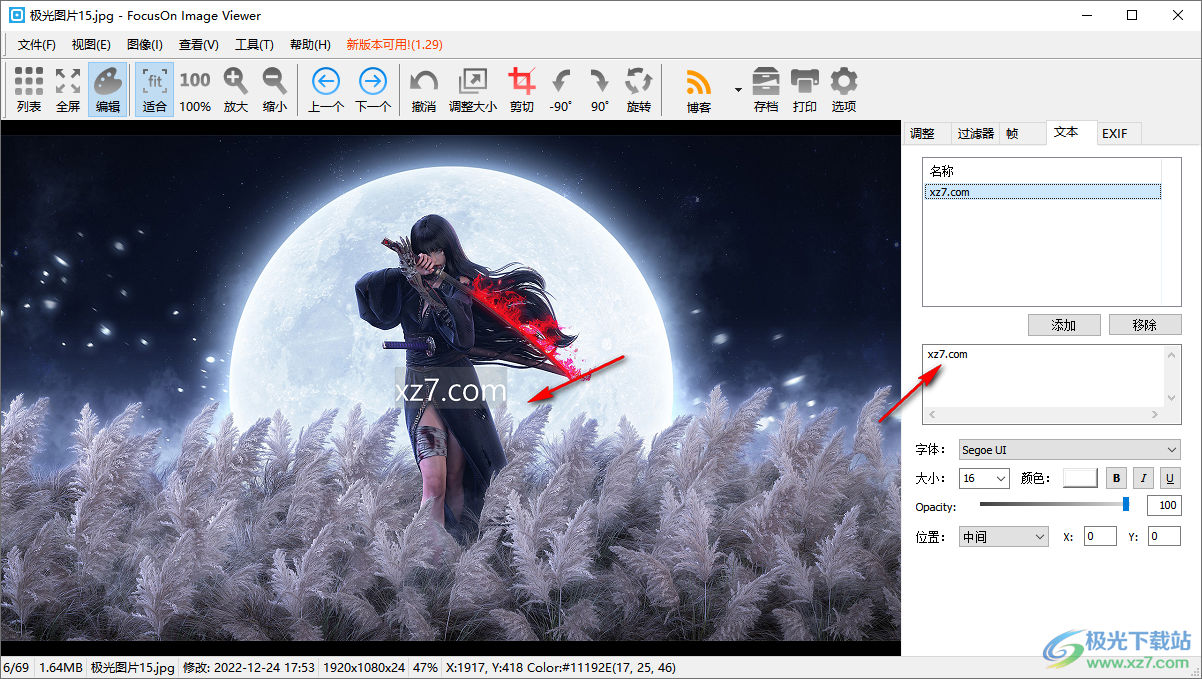The image size is (1202, 679).
Task: Click inside the xz7.com text edit box
Action: coord(1044,376)
